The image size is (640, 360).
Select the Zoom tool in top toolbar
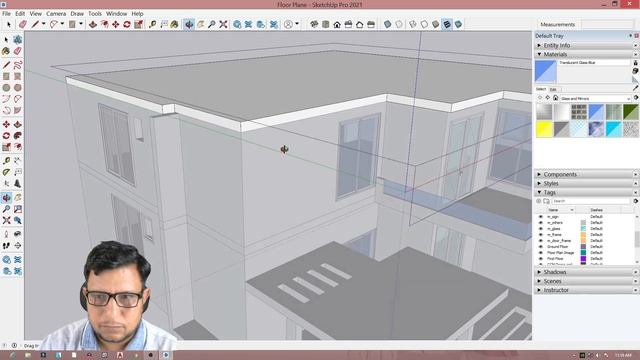(x=211, y=24)
